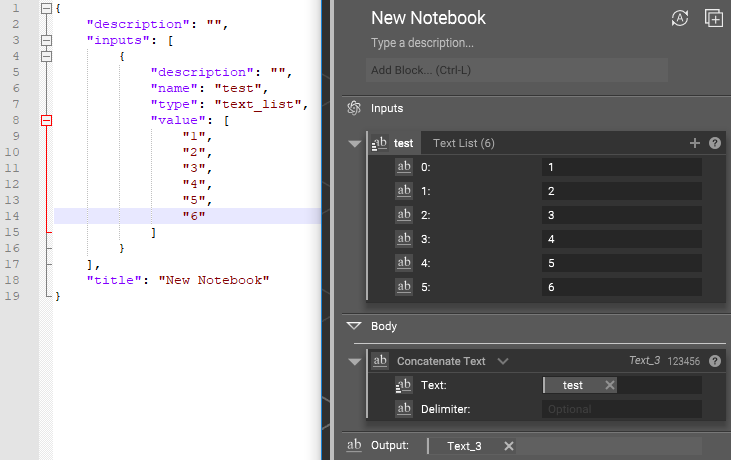Click the Delimiter Optional input field
The image size is (731, 460).
622,409
